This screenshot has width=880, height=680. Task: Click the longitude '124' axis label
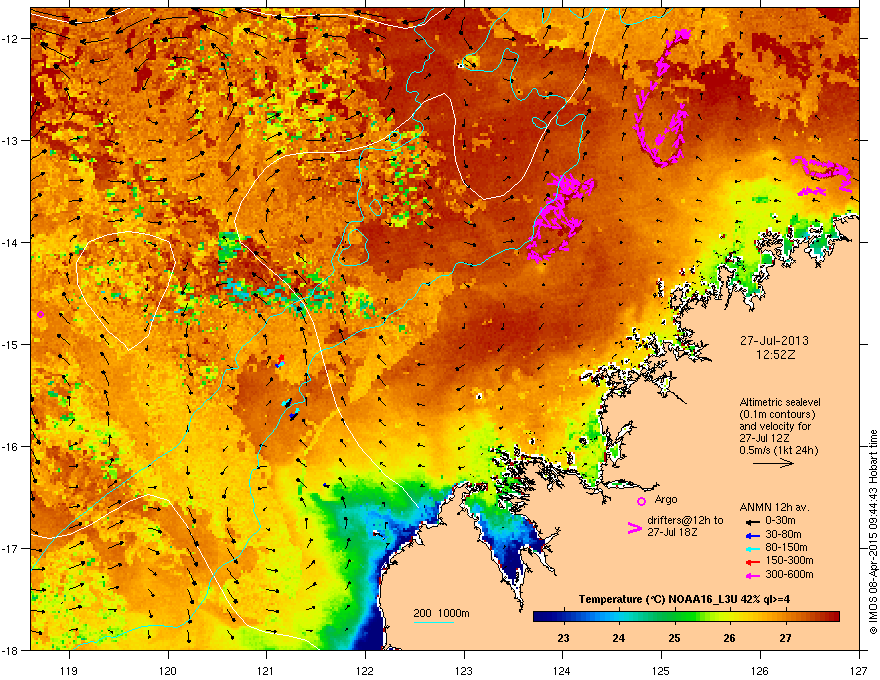tap(562, 670)
